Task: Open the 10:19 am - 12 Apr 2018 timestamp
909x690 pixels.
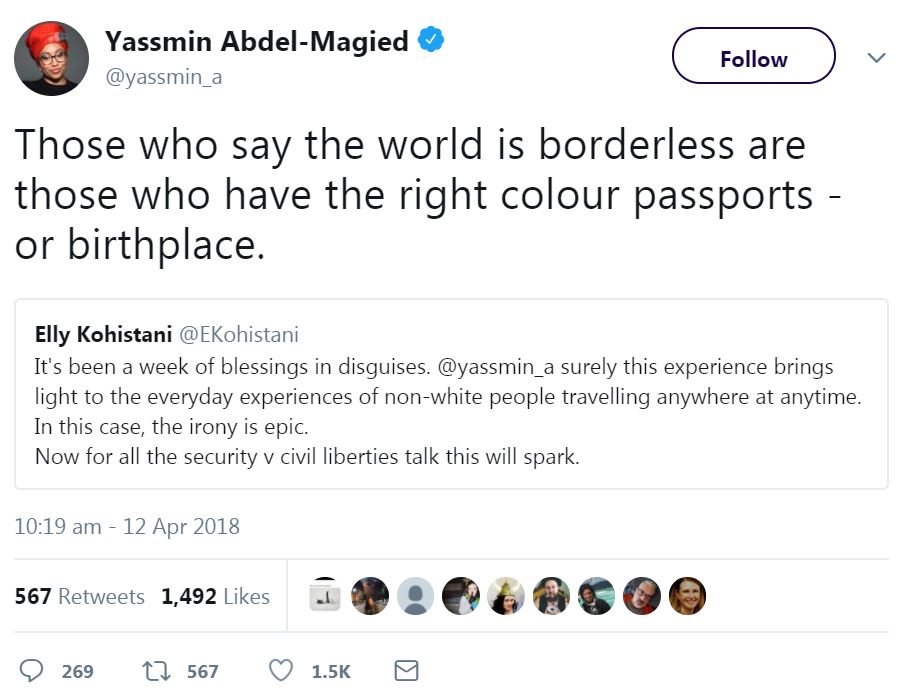Action: click(x=127, y=526)
